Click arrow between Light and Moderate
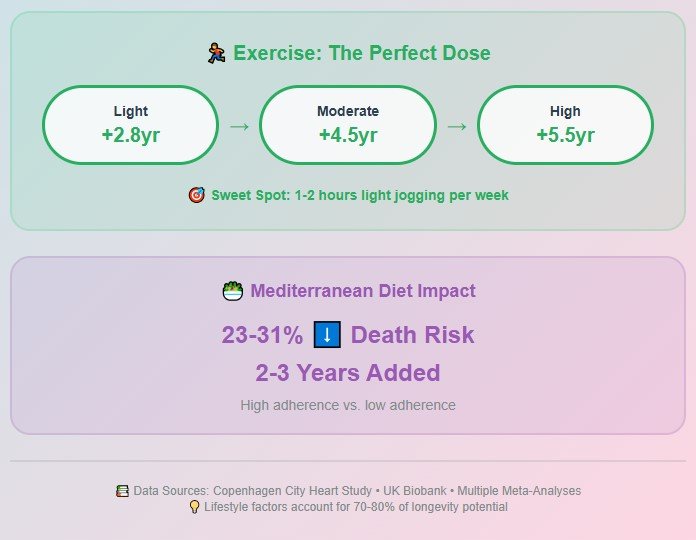Screen dimensions: 696x540 point(239,127)
